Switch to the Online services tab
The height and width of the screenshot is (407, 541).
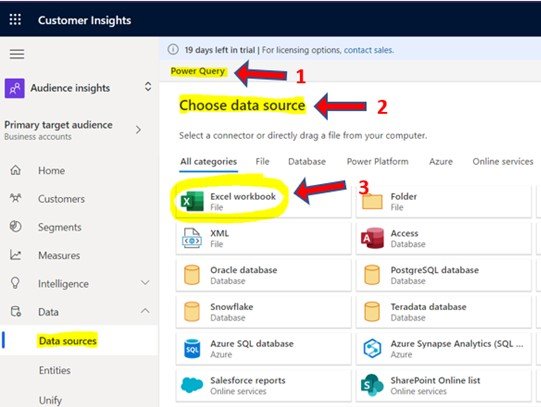[503, 161]
